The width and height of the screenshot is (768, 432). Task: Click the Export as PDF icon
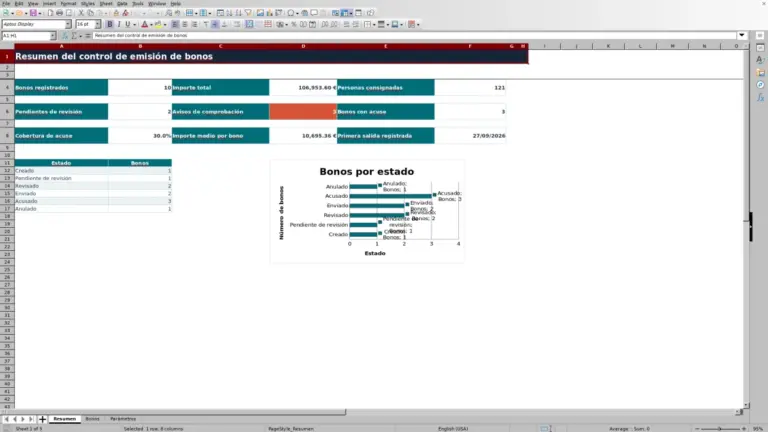[50, 13]
